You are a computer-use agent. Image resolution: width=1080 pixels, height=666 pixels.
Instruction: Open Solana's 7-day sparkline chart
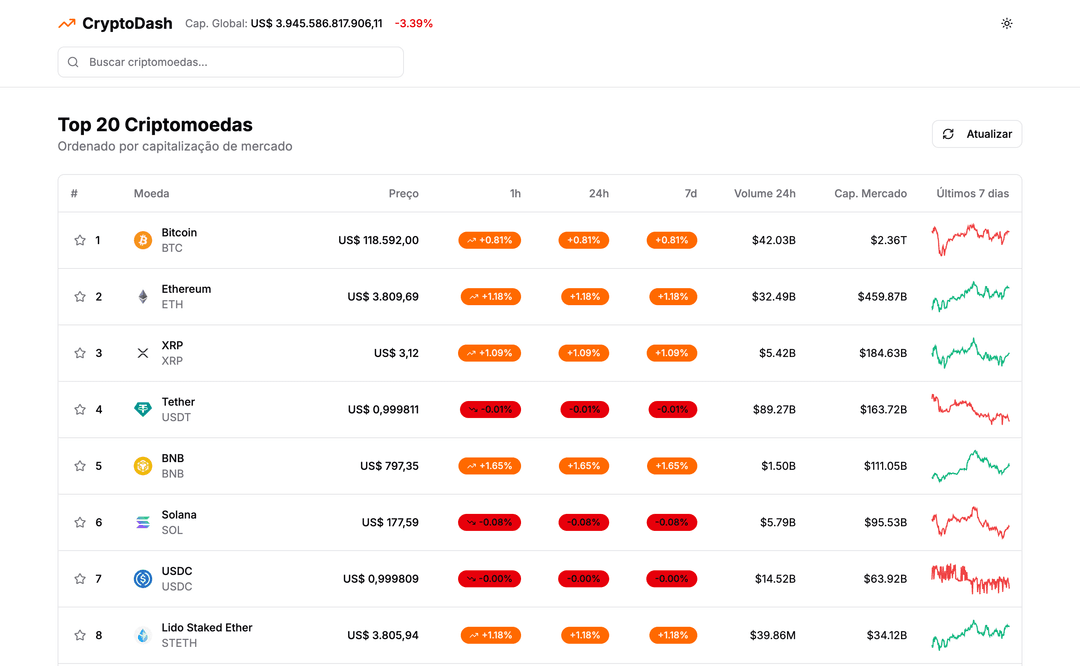coord(970,522)
